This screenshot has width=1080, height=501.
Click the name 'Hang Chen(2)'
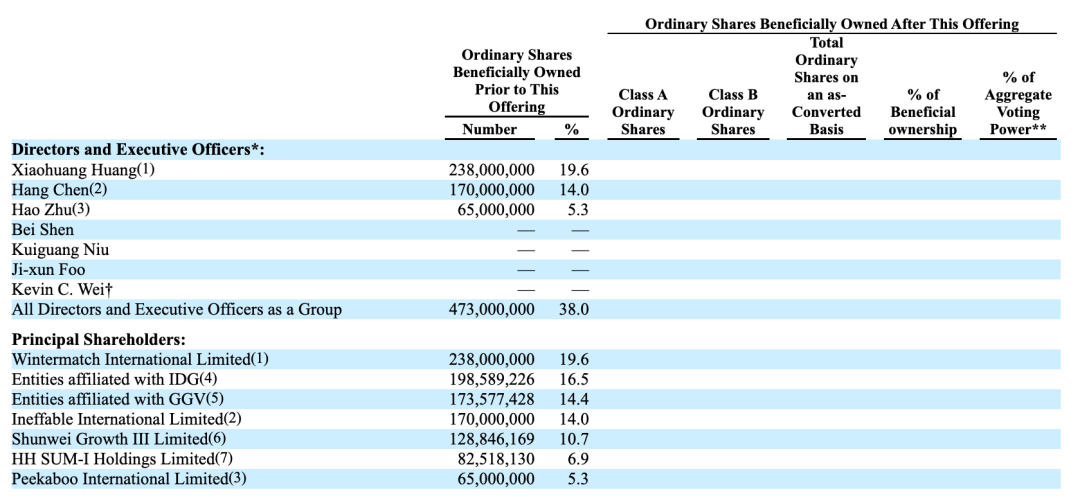point(59,190)
